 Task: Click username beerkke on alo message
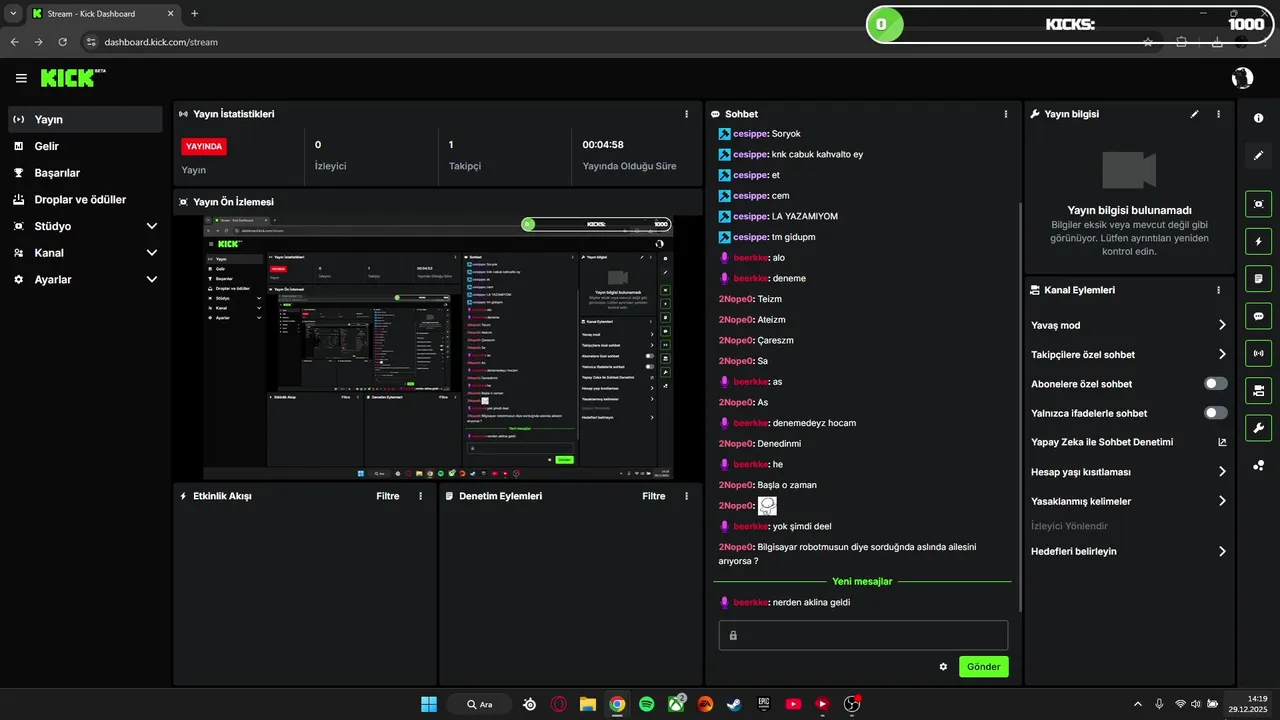click(750, 258)
